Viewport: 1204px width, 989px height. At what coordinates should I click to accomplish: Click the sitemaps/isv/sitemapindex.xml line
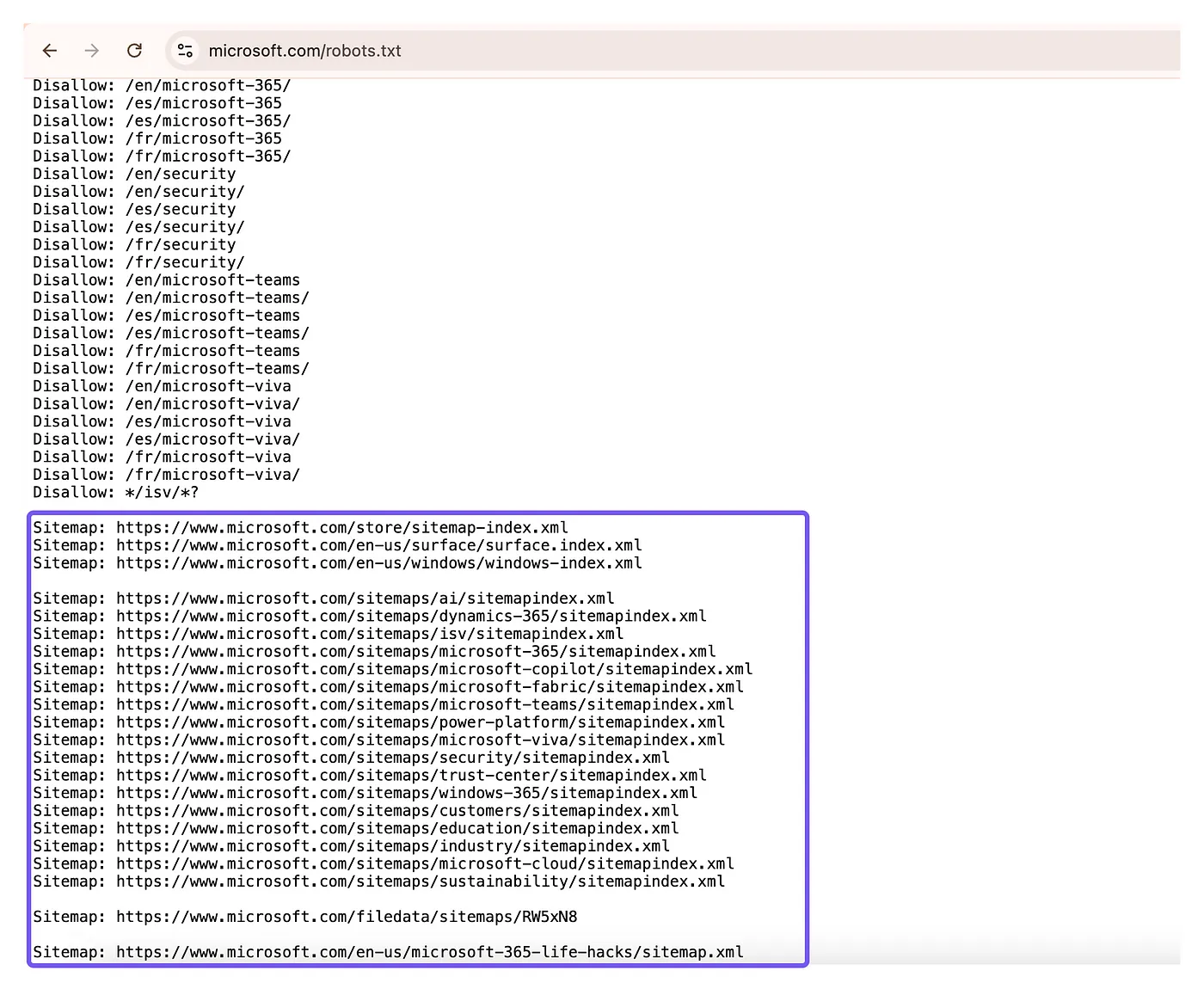tap(329, 634)
